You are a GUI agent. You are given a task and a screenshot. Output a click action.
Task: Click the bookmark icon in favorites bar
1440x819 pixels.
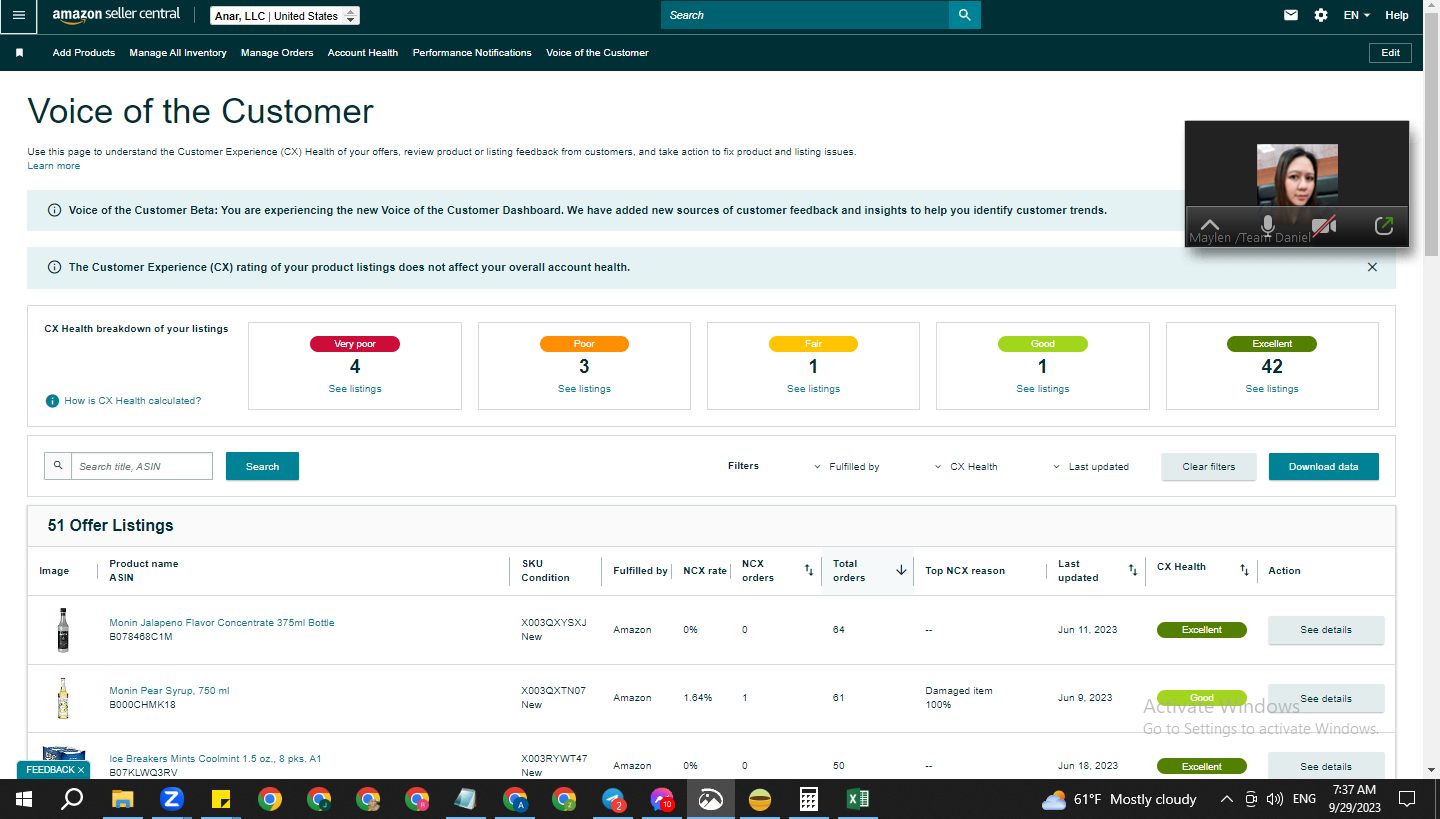click(x=19, y=53)
